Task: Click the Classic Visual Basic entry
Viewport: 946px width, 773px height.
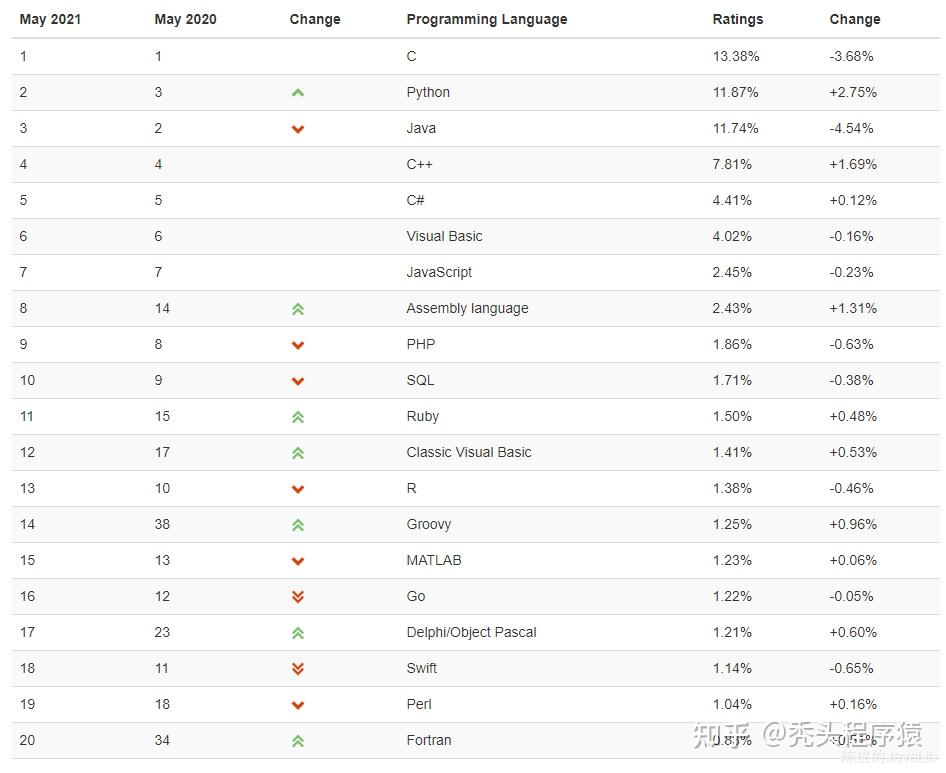Action: point(468,452)
